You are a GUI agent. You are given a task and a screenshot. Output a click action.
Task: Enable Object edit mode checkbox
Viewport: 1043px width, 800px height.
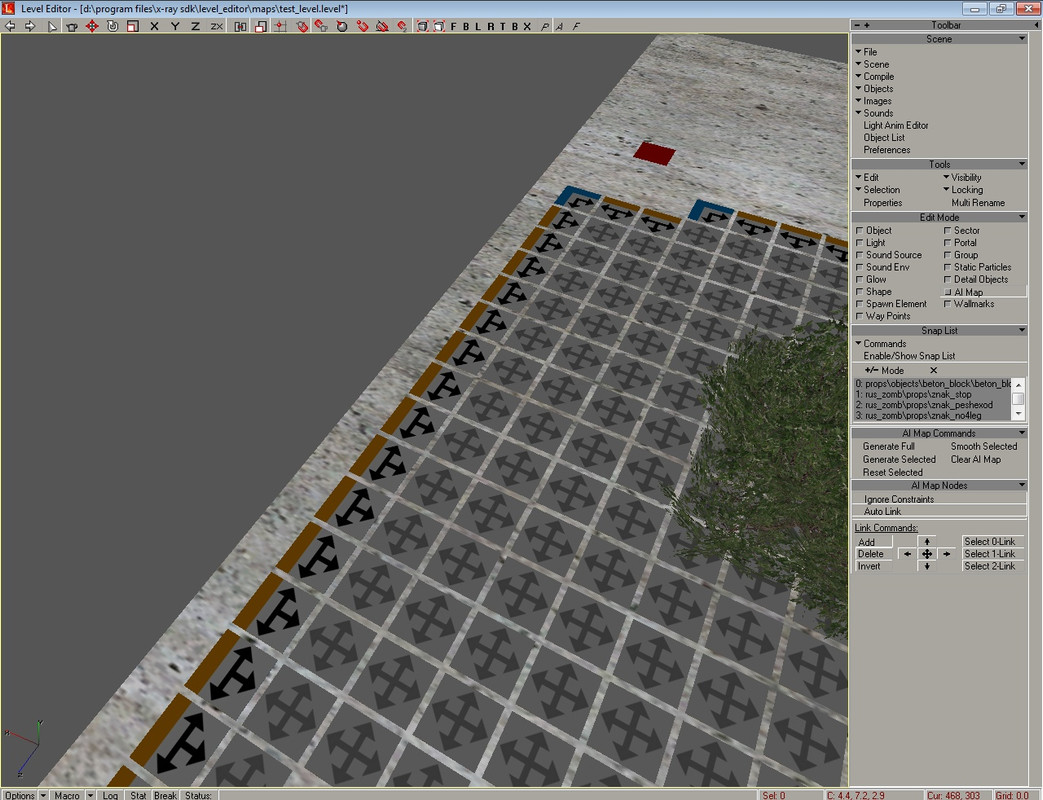(859, 231)
